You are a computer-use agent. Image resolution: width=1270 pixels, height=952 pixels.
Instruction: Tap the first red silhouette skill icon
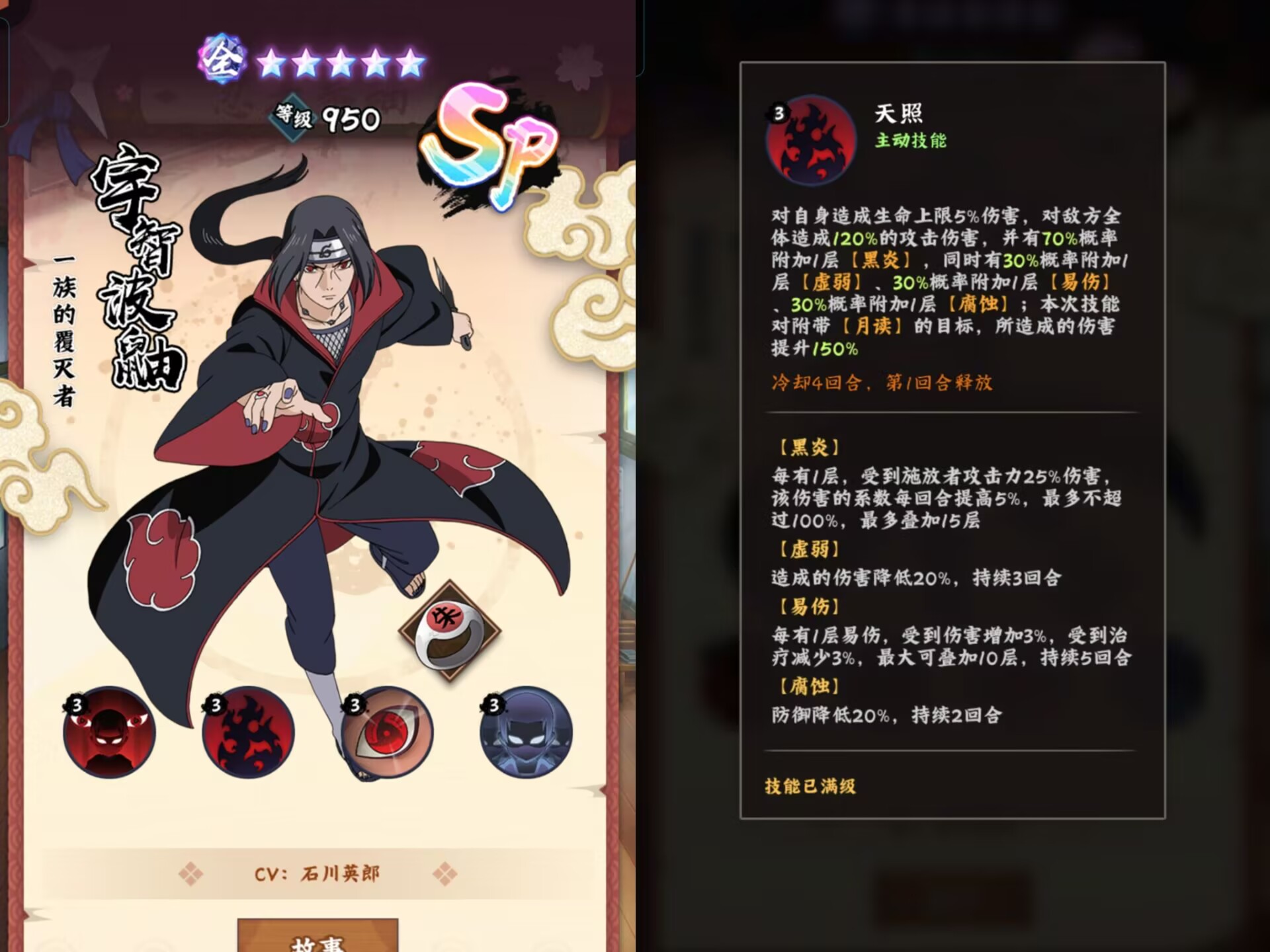click(109, 732)
